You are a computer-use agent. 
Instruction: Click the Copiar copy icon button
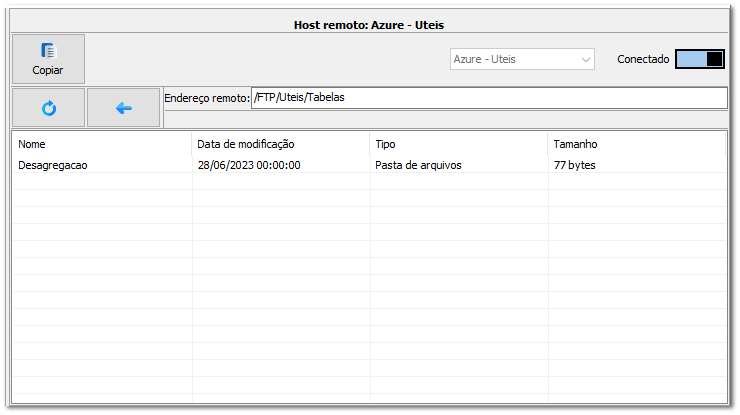point(48,59)
